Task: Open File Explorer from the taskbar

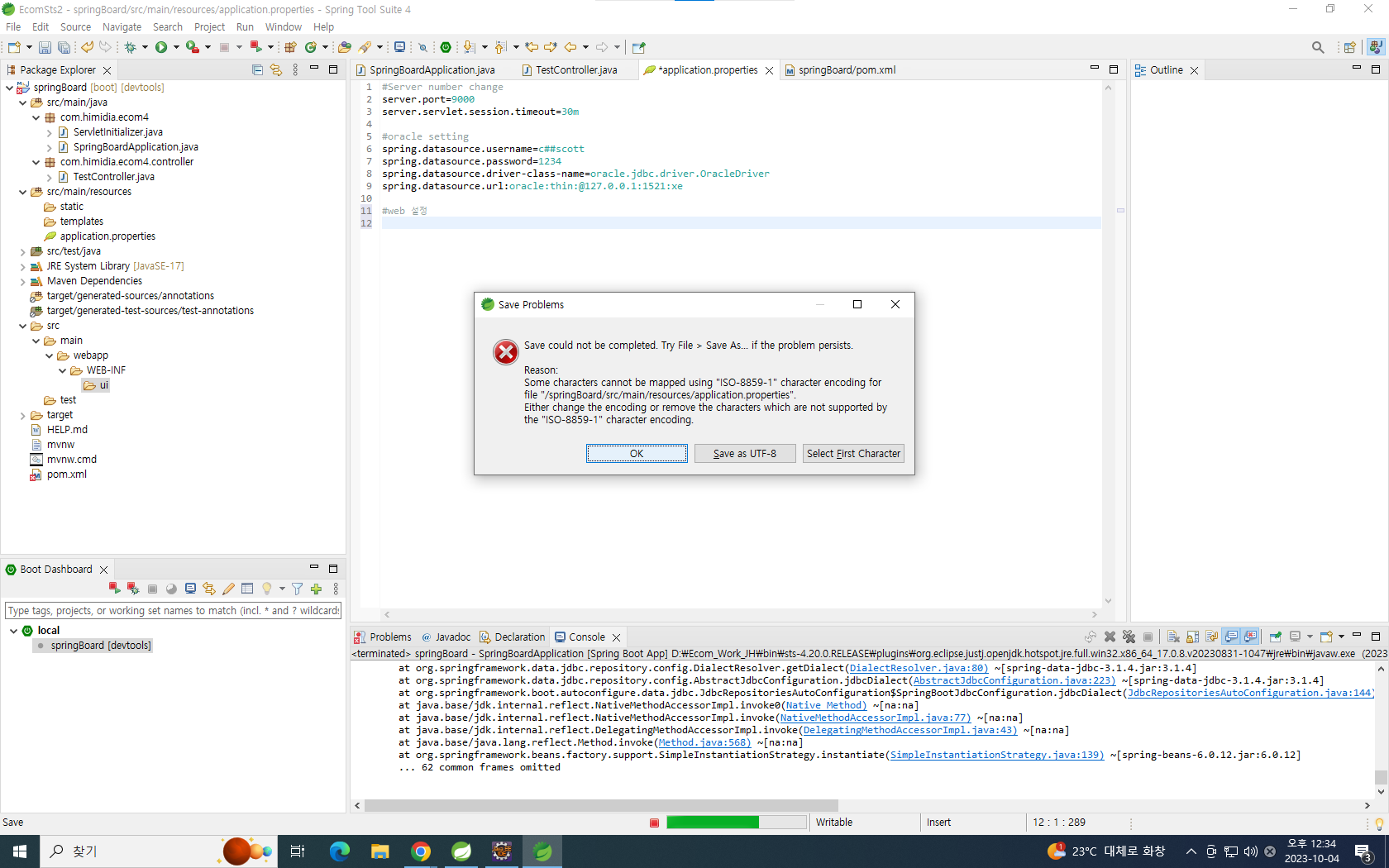Action: (380, 851)
